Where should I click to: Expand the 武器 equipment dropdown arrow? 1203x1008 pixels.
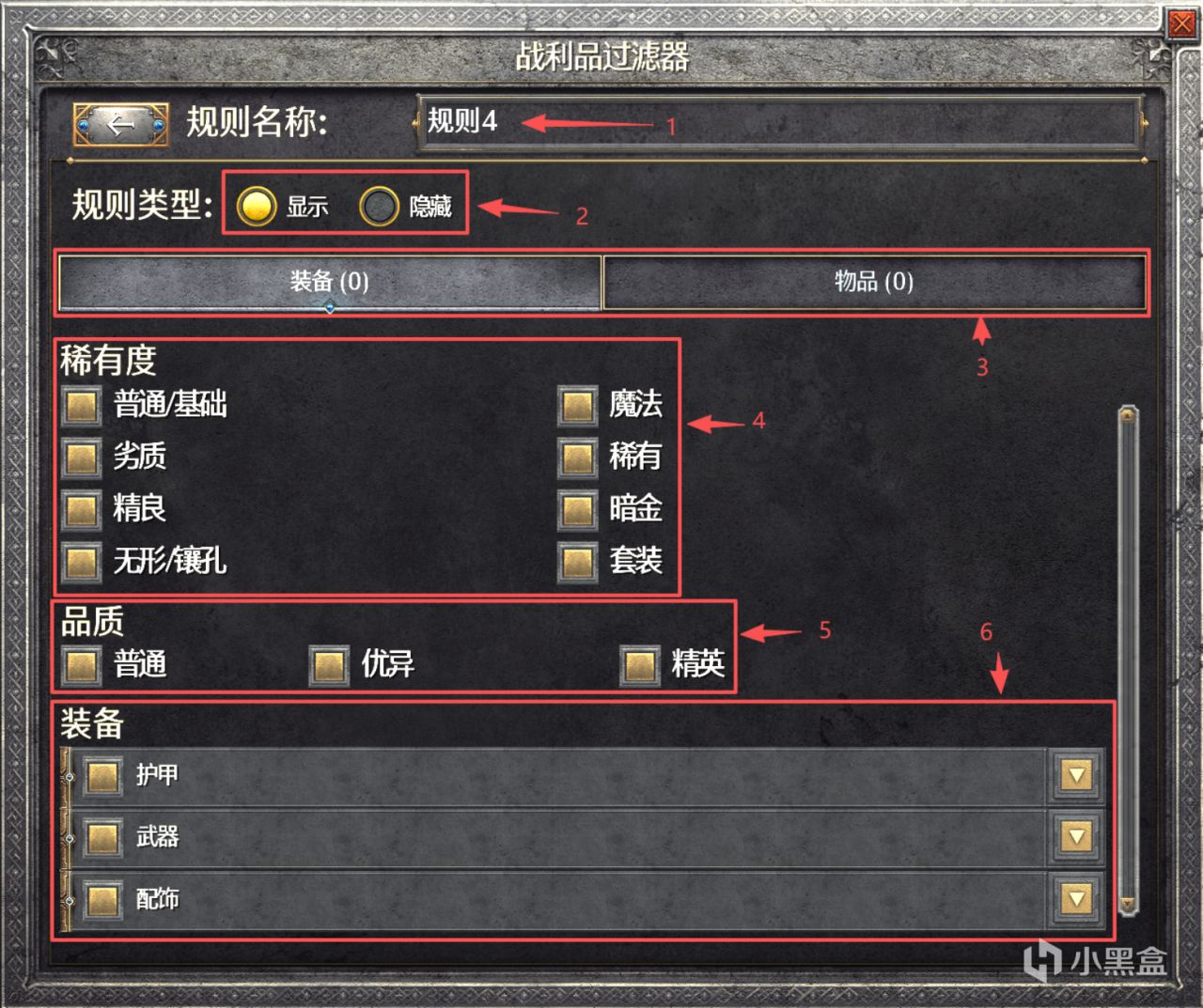pyautogui.click(x=1076, y=837)
